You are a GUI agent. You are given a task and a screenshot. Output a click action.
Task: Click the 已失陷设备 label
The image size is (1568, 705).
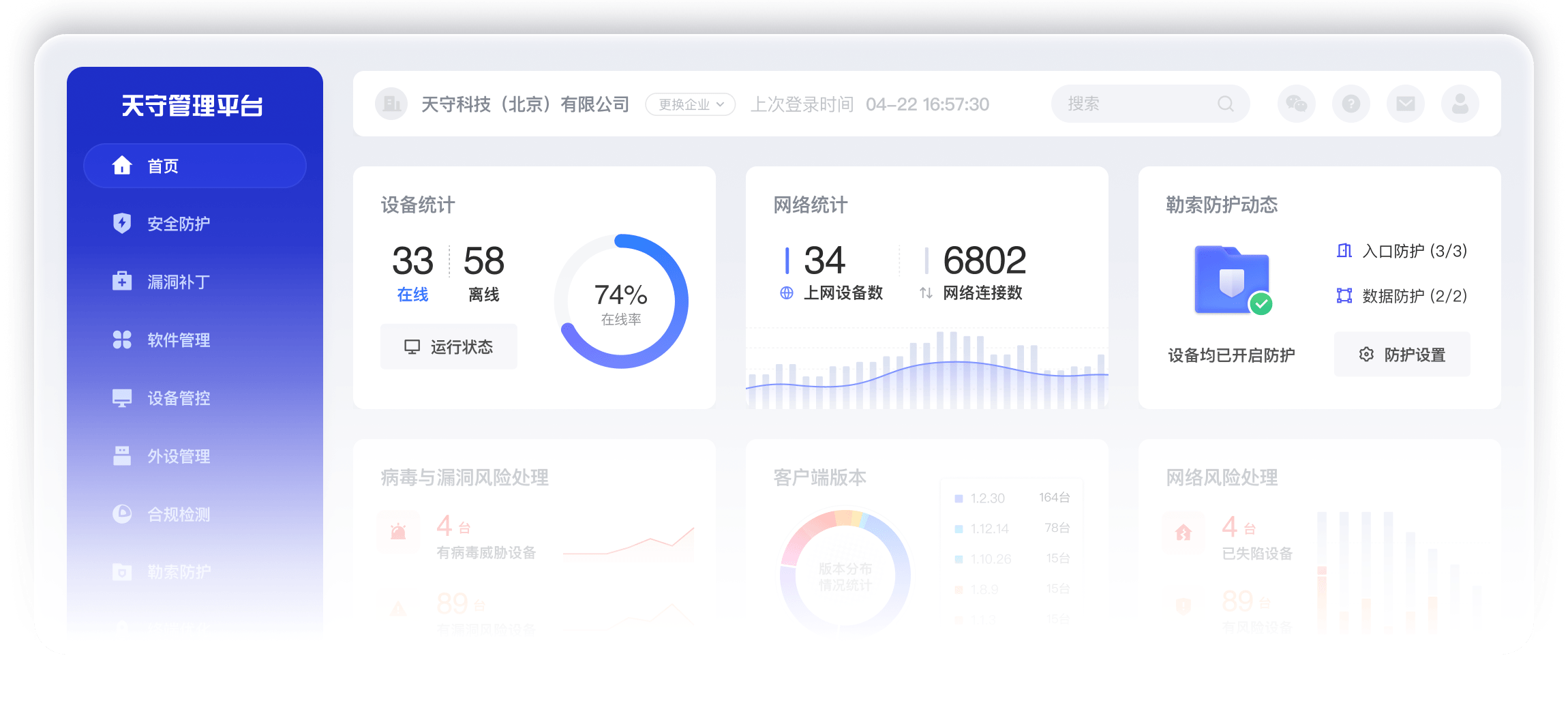pos(1257,554)
